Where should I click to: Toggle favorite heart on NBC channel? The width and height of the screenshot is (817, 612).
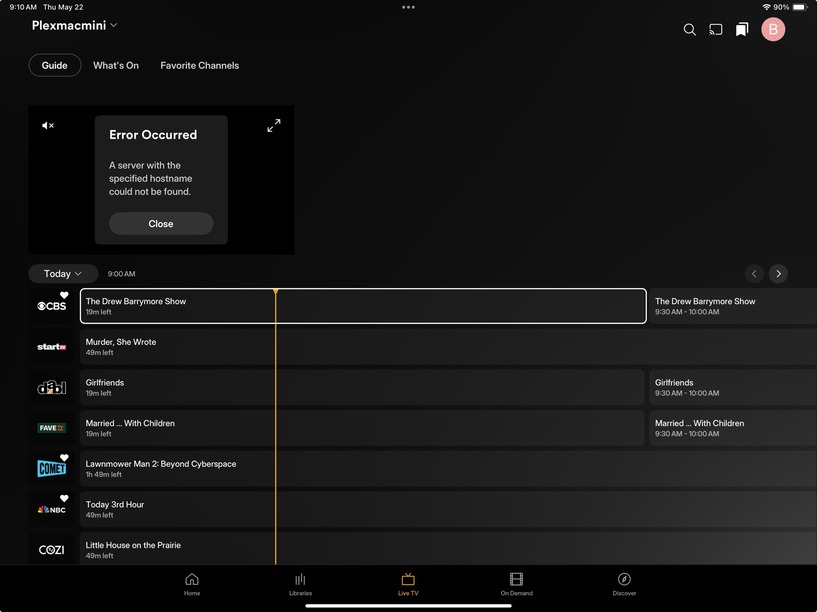[x=64, y=498]
